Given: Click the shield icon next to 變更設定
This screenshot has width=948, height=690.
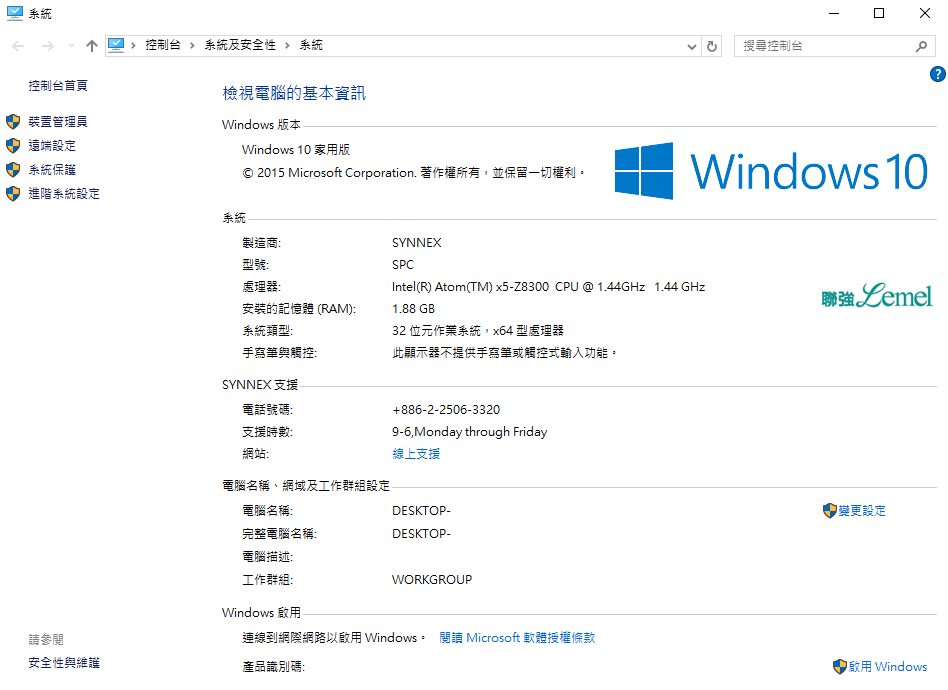Looking at the screenshot, I should click(x=830, y=511).
